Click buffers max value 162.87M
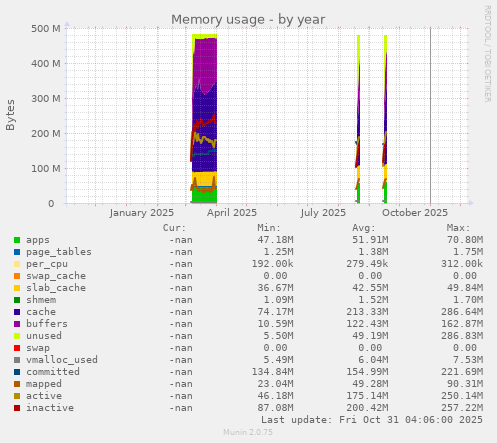Screen dimensions: 497x443 click(x=462, y=324)
